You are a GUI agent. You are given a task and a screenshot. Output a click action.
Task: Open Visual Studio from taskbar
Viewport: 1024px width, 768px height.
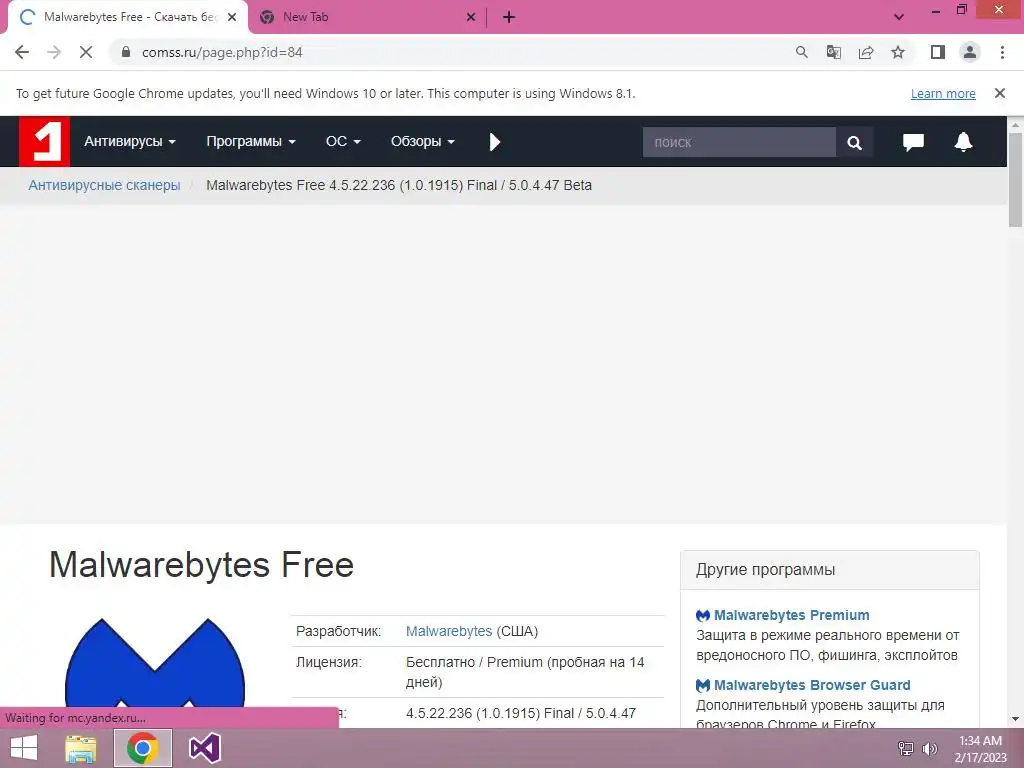click(204, 748)
